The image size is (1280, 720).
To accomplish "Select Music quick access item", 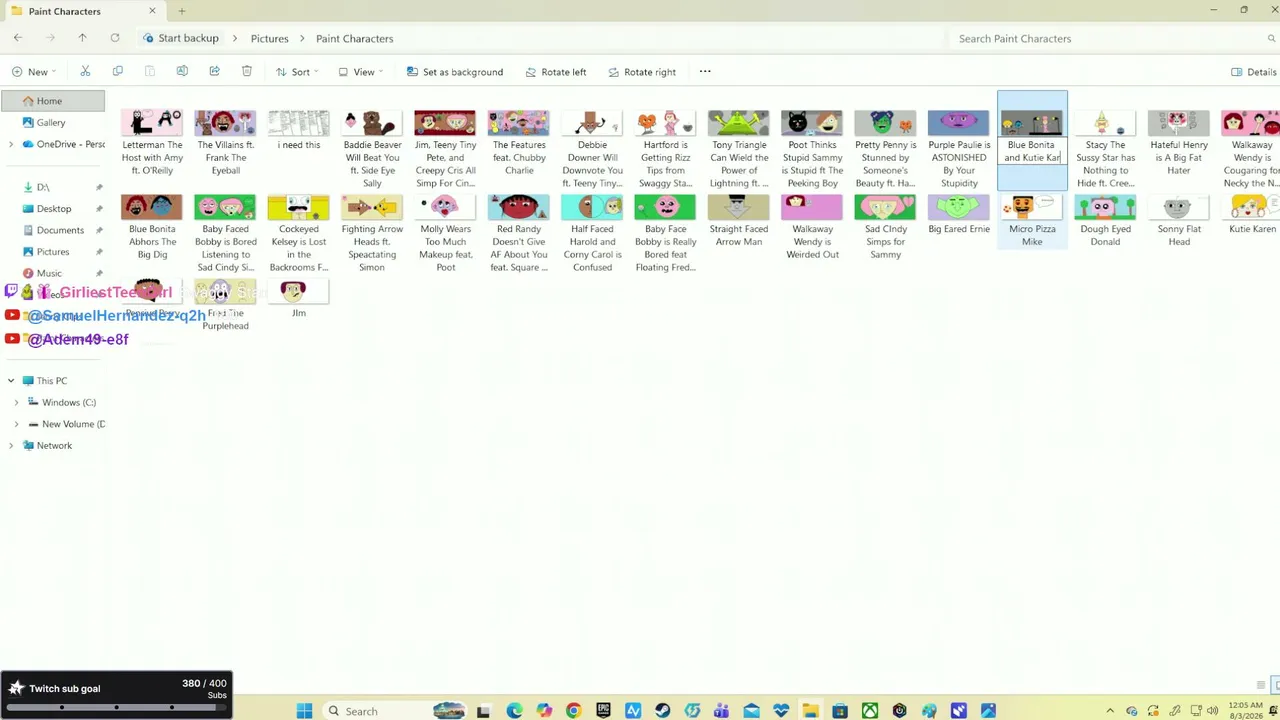I will pyautogui.click(x=49, y=273).
